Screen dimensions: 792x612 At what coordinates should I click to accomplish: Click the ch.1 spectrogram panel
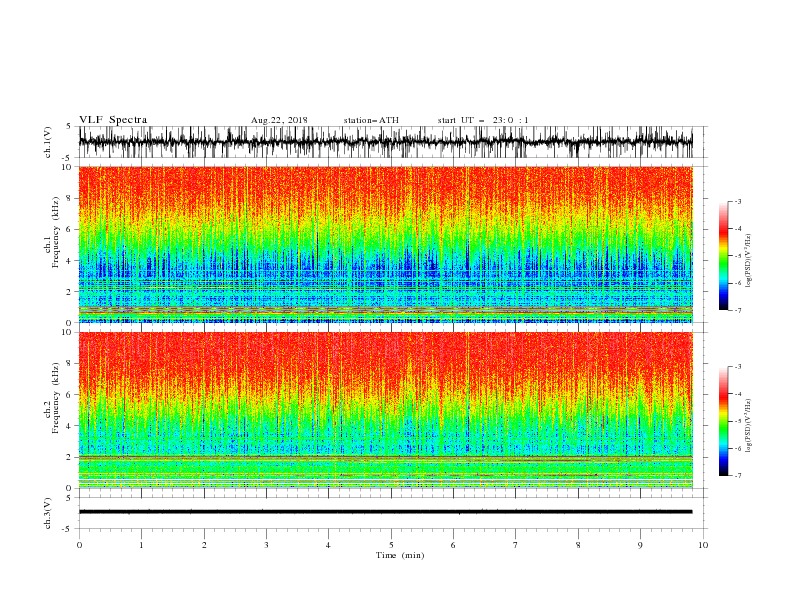point(386,244)
